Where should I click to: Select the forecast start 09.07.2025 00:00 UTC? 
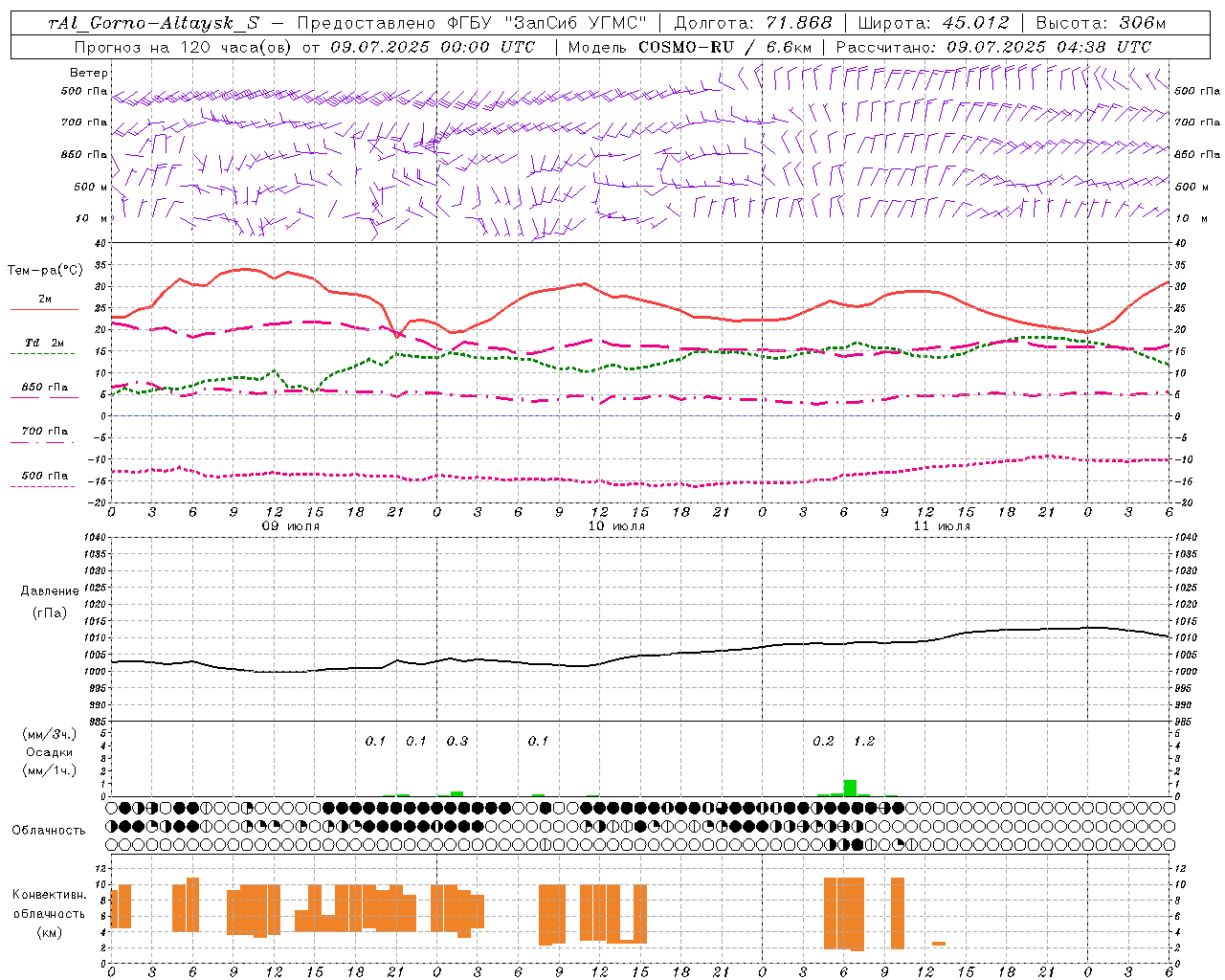point(433,47)
